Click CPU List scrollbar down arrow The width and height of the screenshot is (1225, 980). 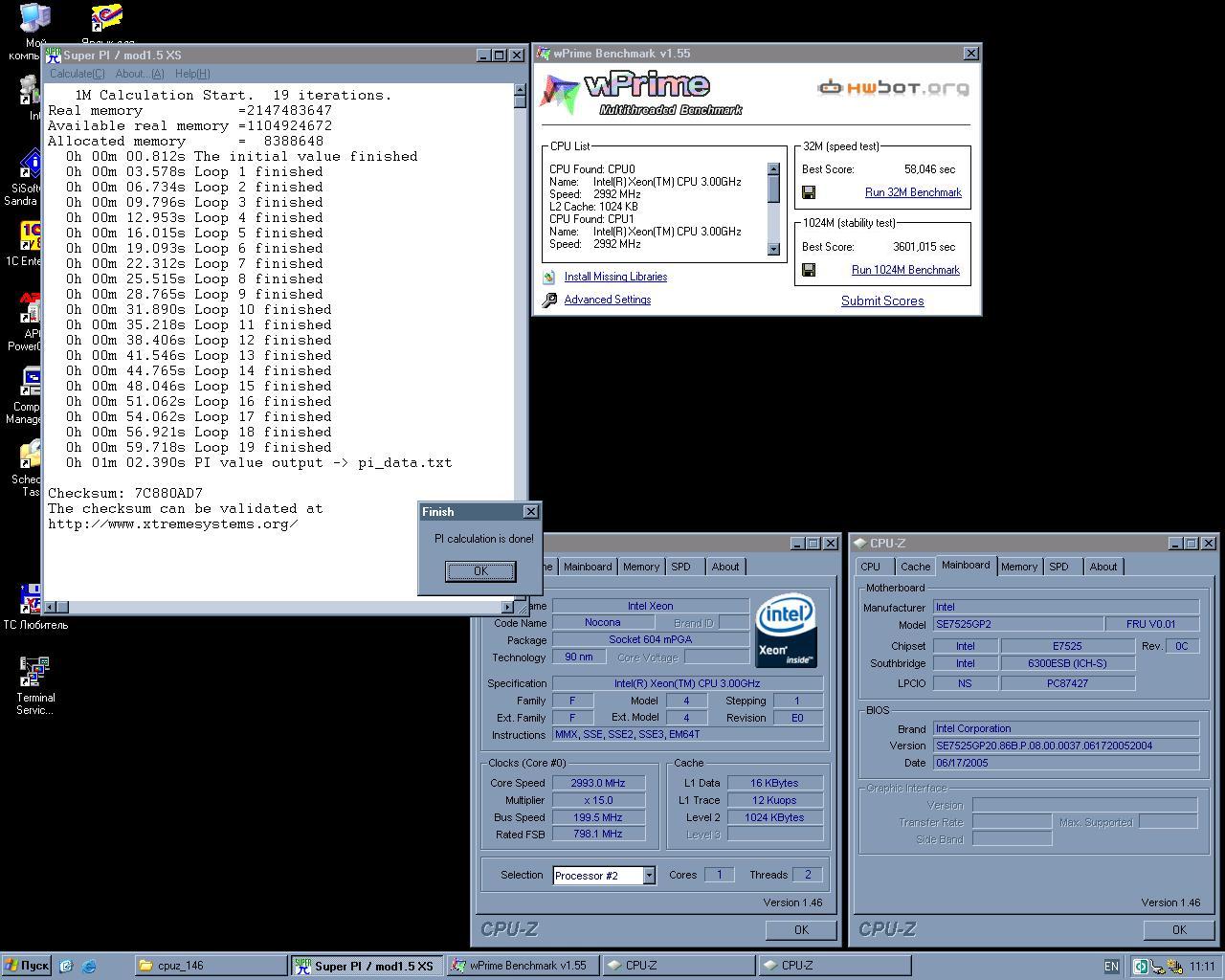click(x=773, y=249)
